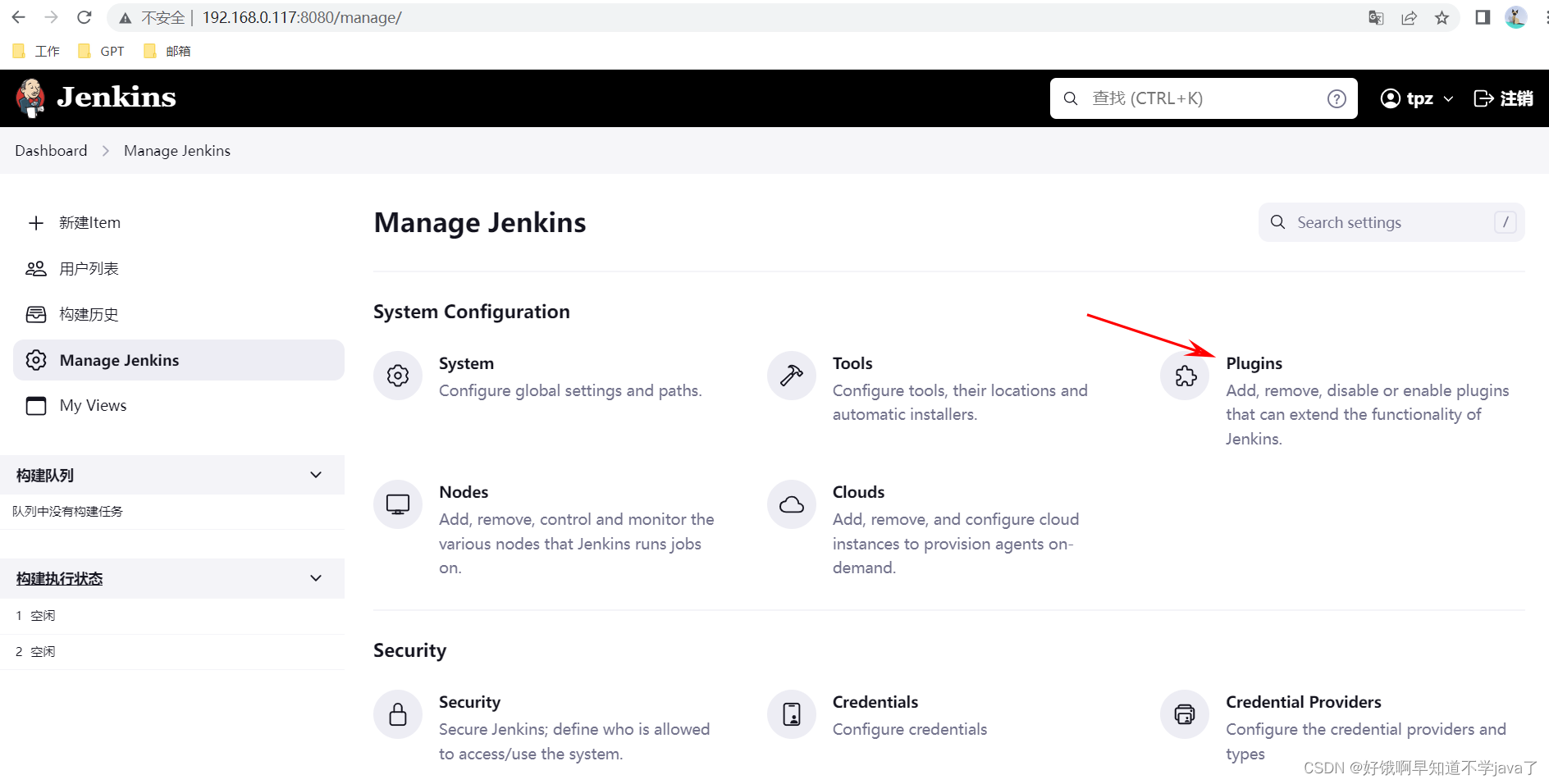Log out with the 注销 button
1549x784 pixels.
(x=1503, y=98)
